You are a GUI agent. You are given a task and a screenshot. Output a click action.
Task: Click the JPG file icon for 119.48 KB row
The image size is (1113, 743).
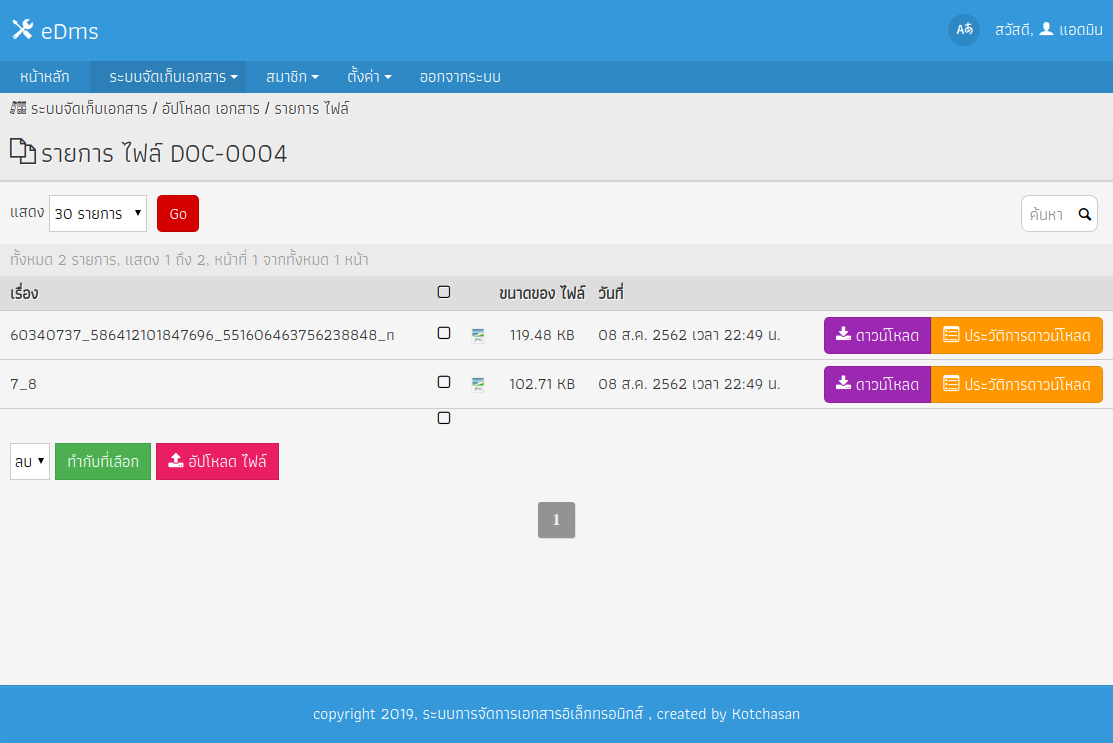coord(478,335)
